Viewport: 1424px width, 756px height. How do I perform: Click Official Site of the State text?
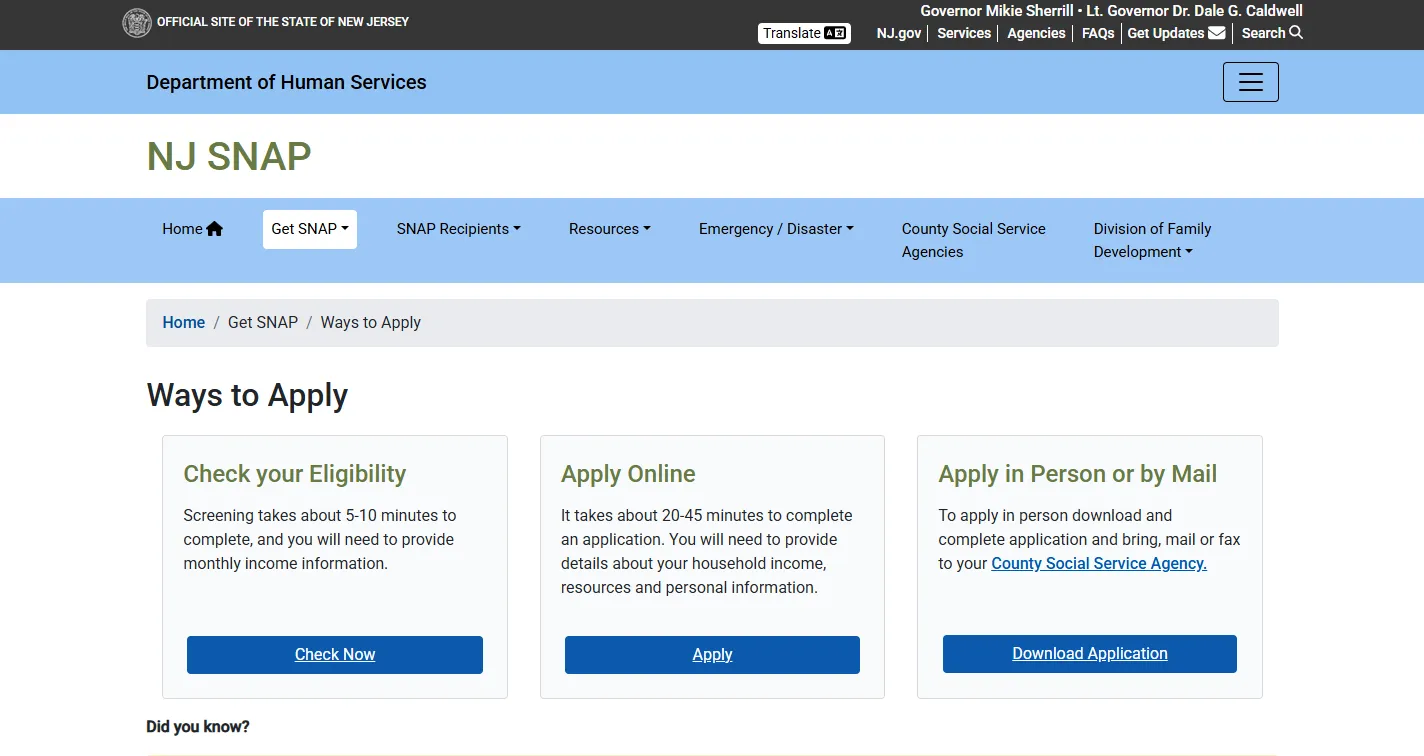coord(283,22)
